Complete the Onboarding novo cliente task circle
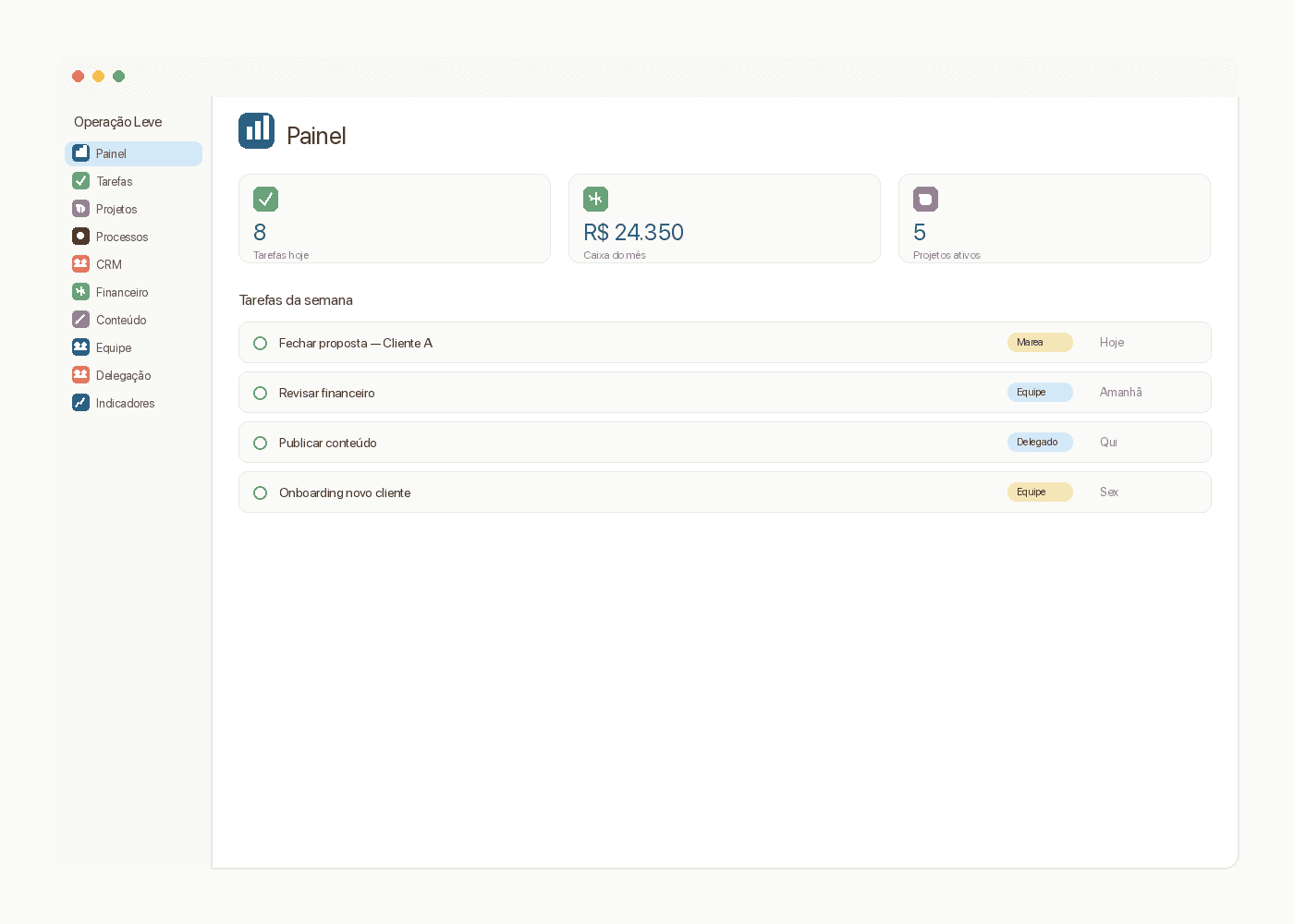This screenshot has width=1294, height=924. tap(261, 492)
